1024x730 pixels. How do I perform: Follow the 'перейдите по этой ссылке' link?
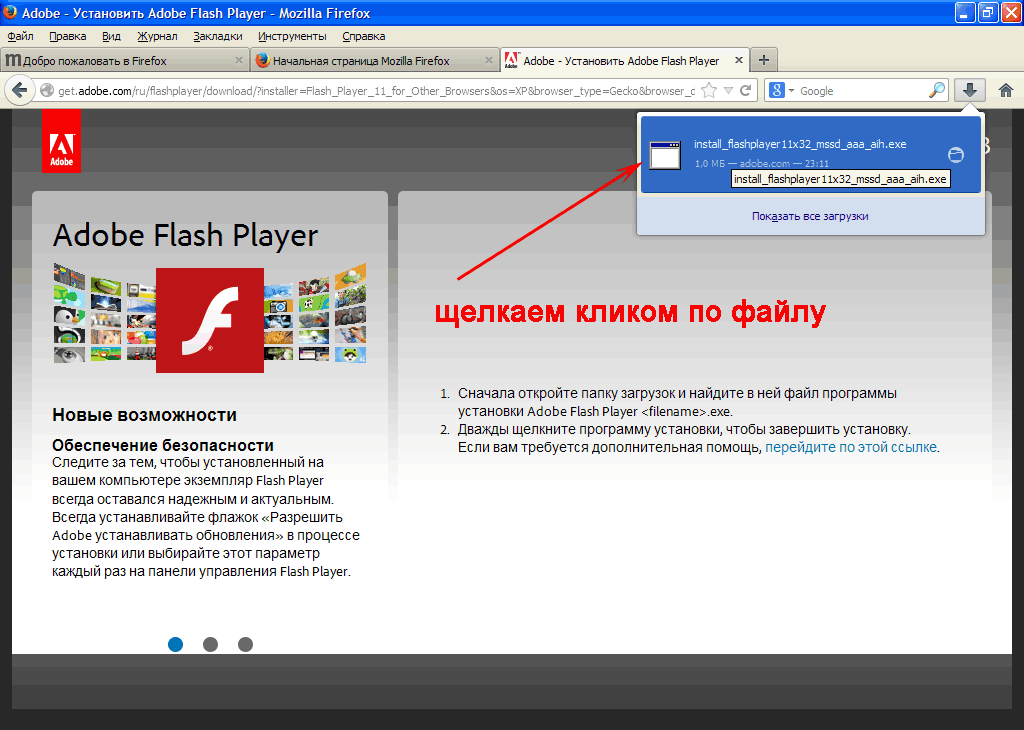(851, 447)
